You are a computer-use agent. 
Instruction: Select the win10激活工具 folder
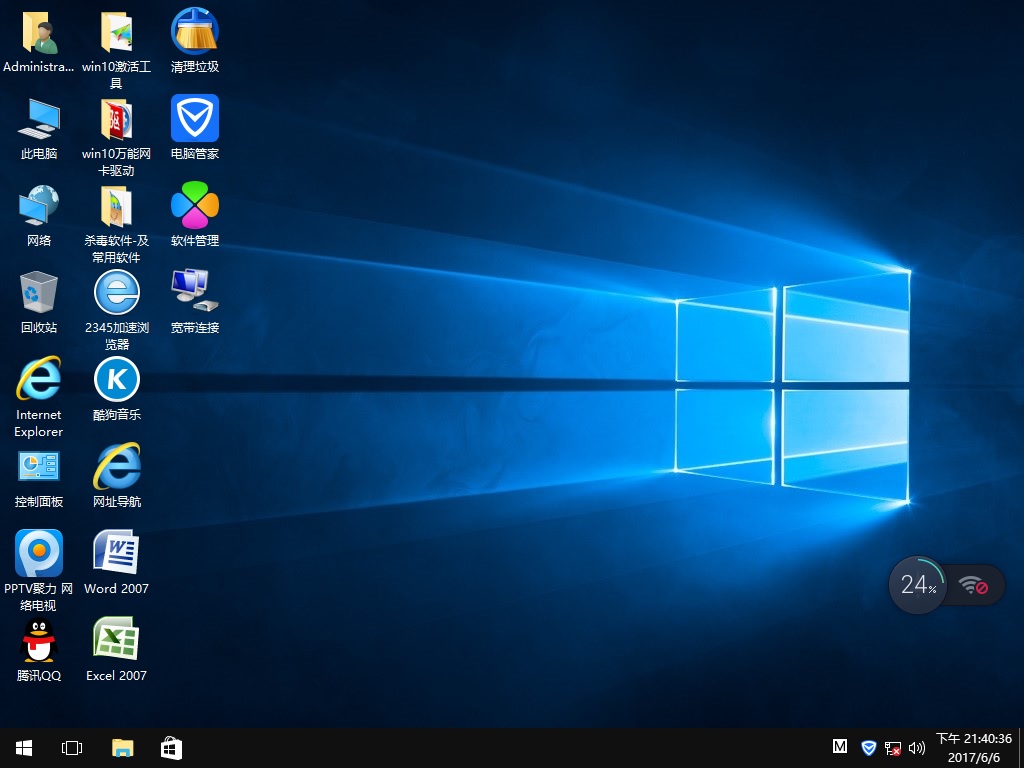point(117,32)
